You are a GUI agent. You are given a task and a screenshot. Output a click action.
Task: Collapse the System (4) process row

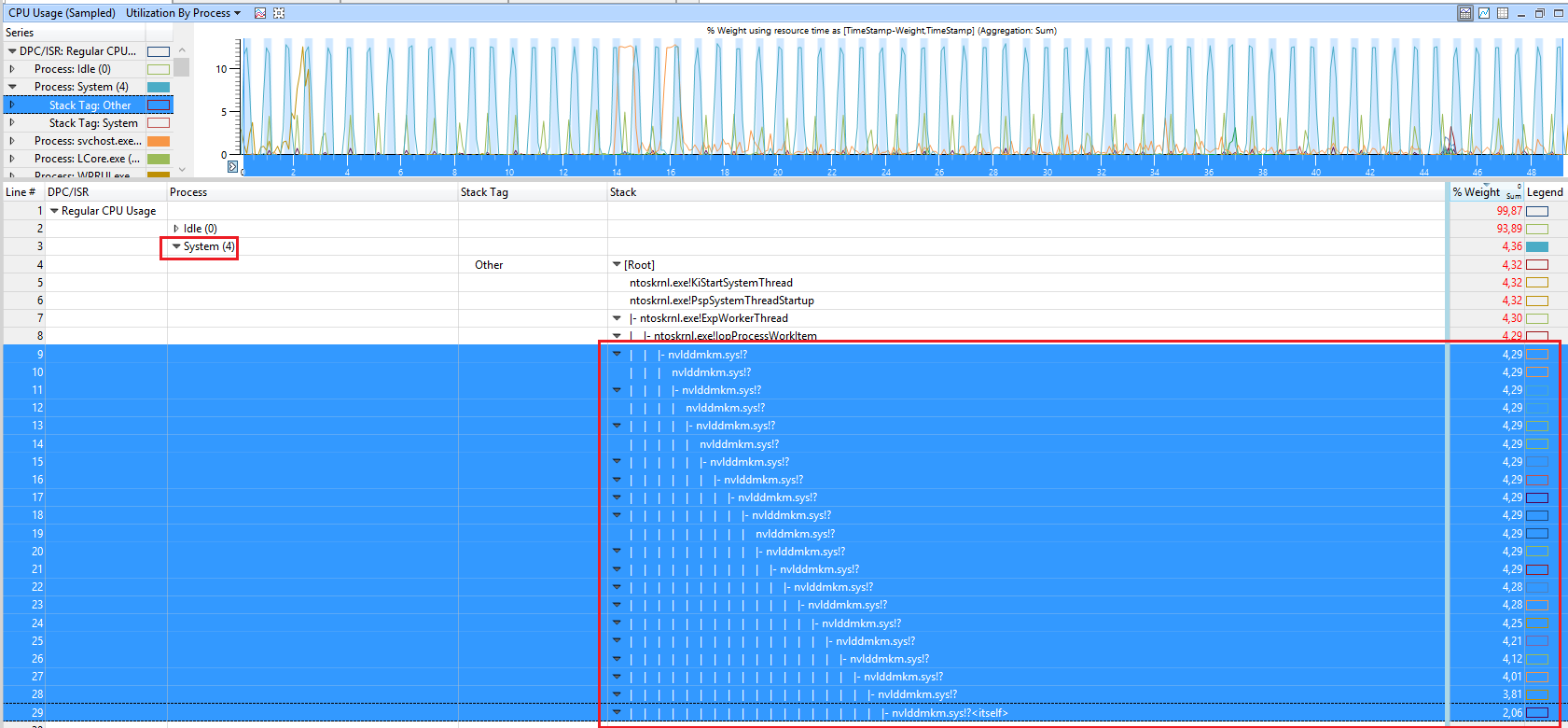pos(176,246)
